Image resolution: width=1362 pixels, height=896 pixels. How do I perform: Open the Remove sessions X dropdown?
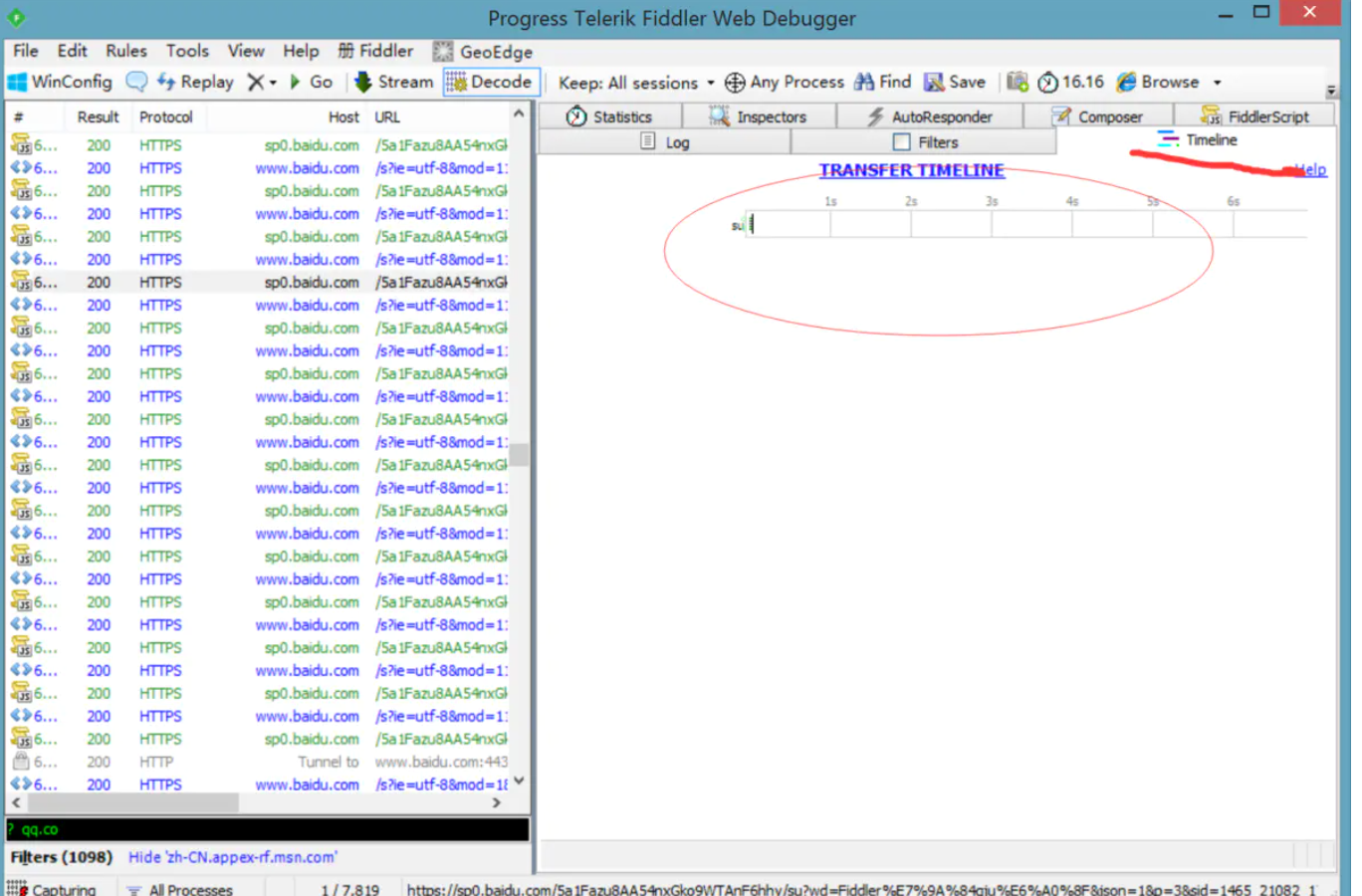[262, 83]
